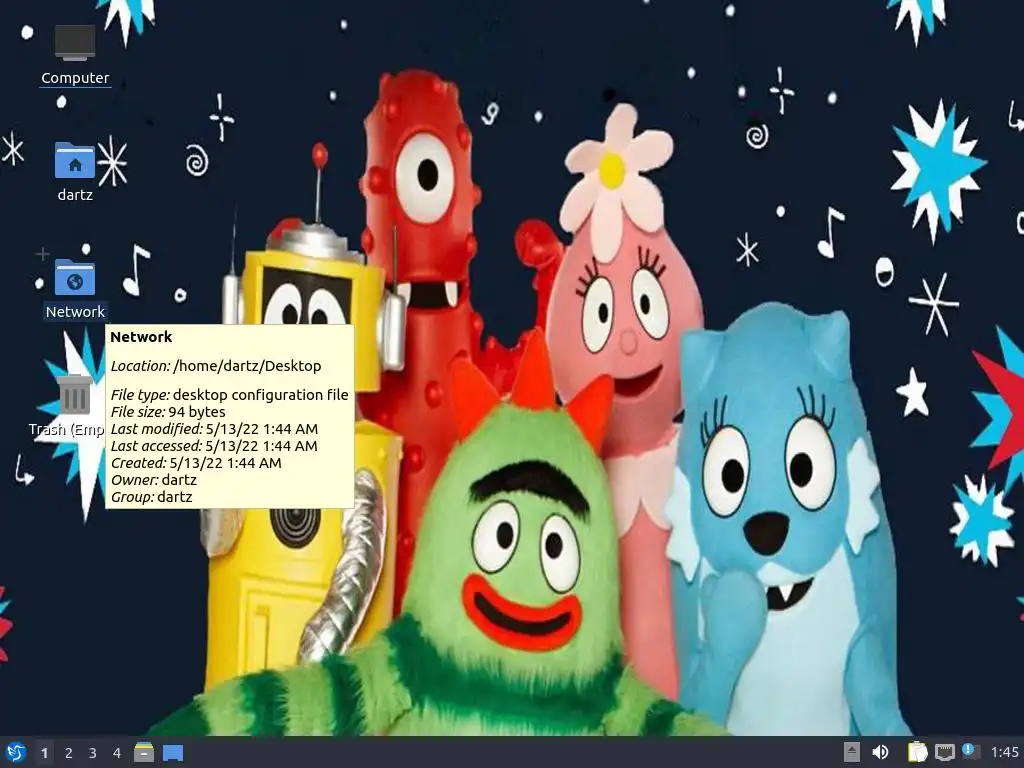Click the 'Group: dartz' tooltip line
This screenshot has width=1024, height=768.
point(152,497)
